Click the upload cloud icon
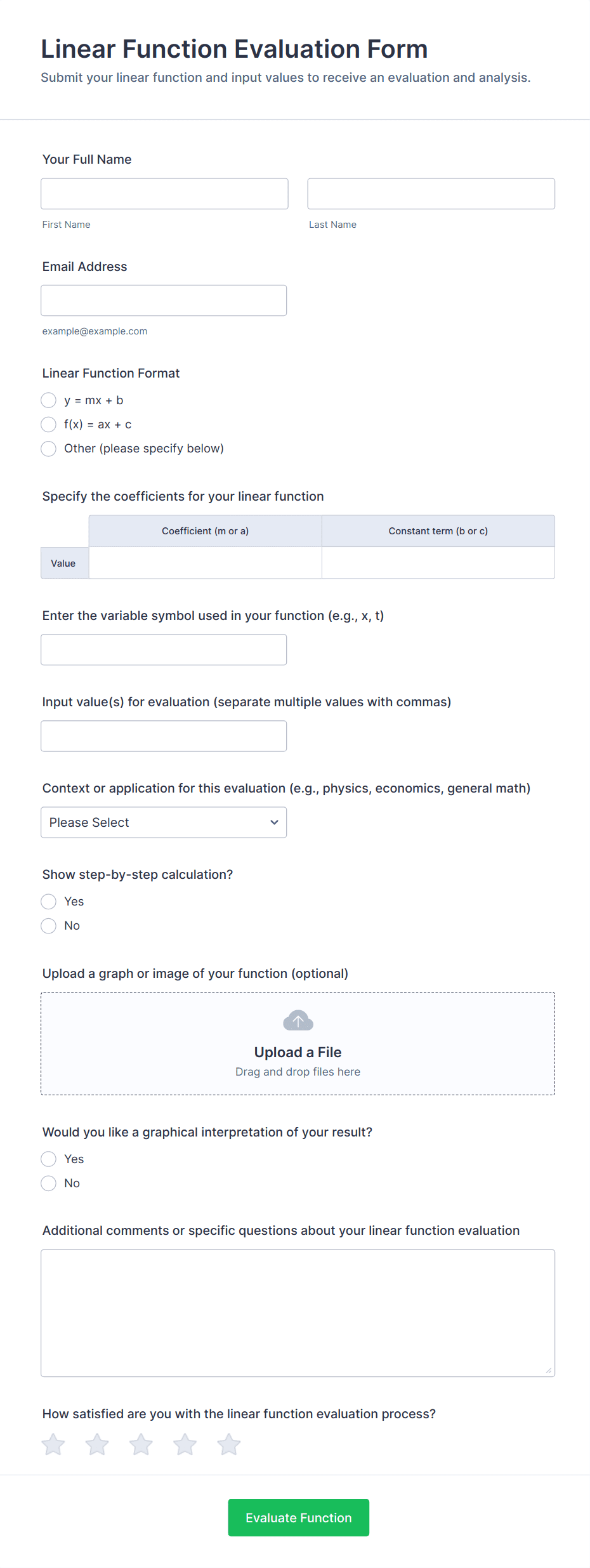The width and height of the screenshot is (590, 1568). [x=298, y=1020]
